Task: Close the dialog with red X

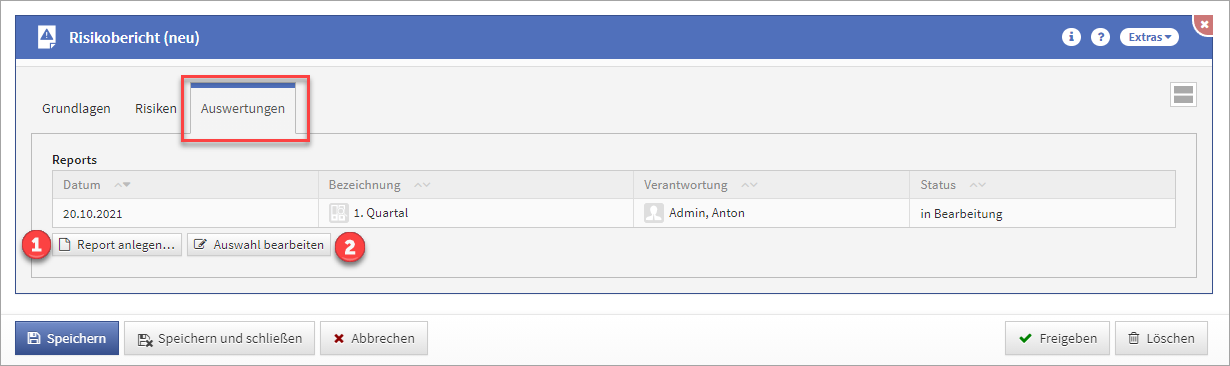Action: [x=1204, y=24]
